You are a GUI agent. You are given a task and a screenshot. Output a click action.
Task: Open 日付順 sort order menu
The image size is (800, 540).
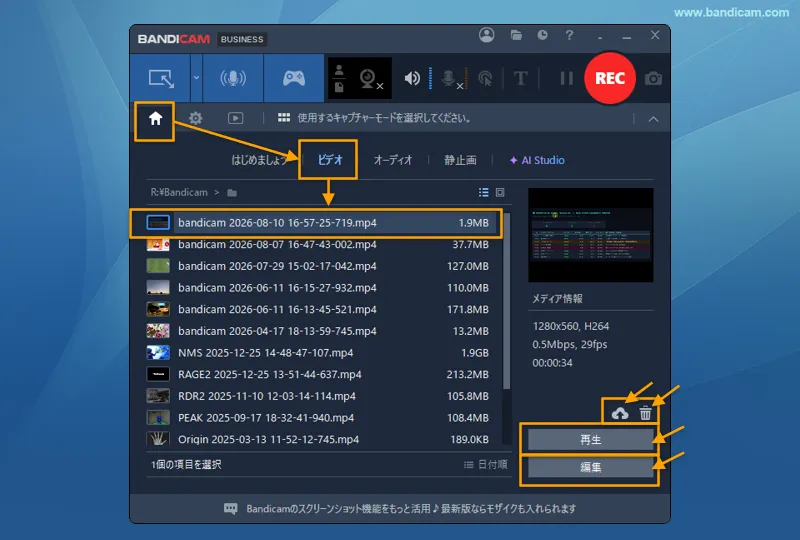(x=485, y=464)
